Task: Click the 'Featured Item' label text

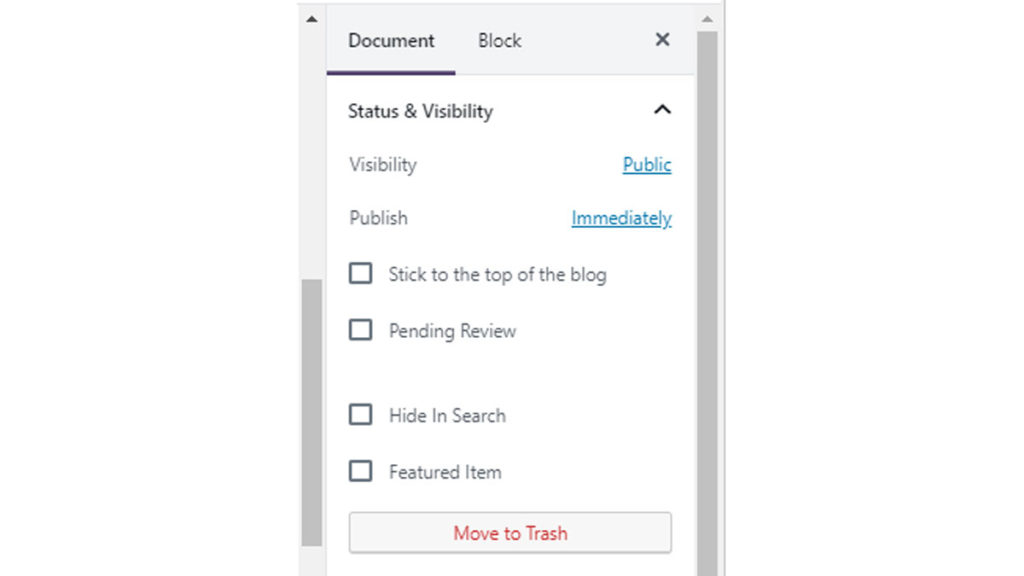Action: coord(445,472)
